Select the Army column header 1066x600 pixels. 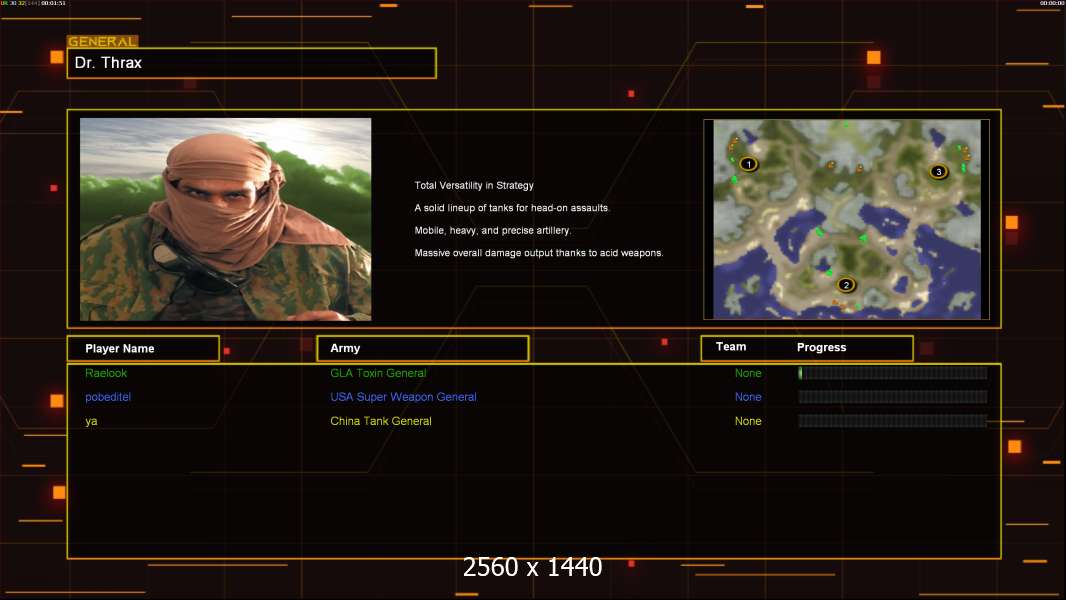[422, 348]
